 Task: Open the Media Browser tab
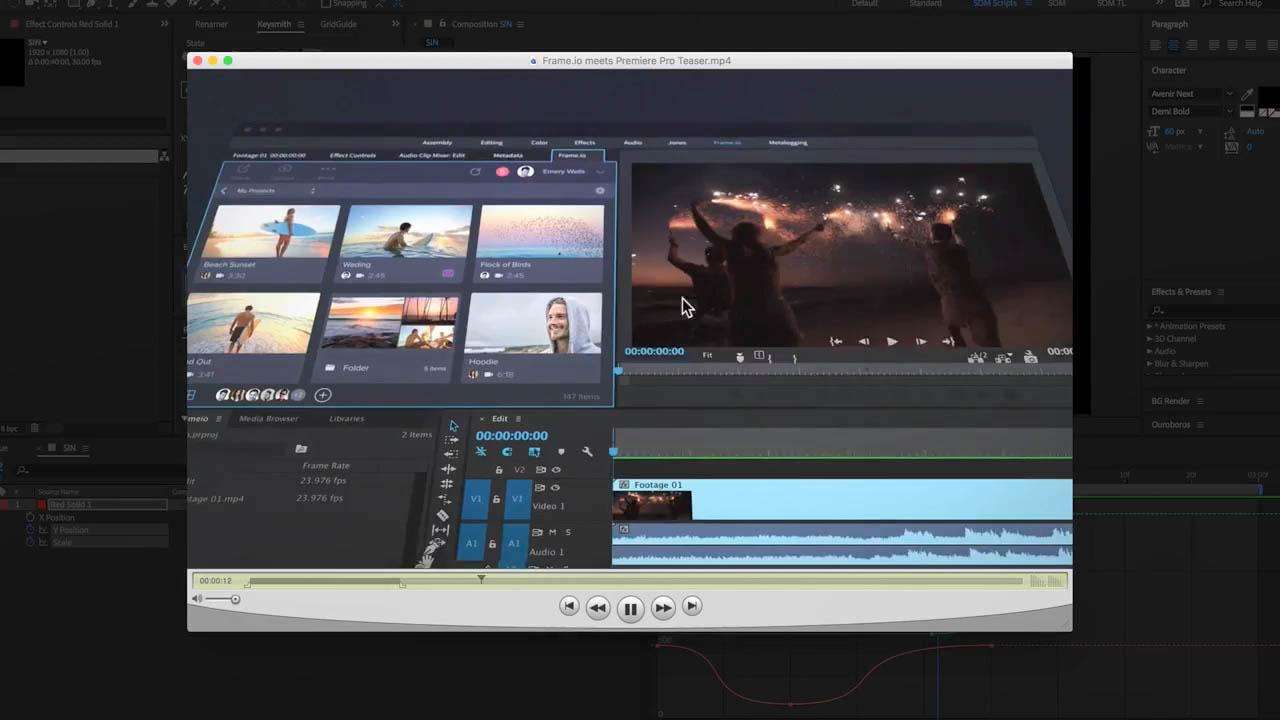coord(268,418)
